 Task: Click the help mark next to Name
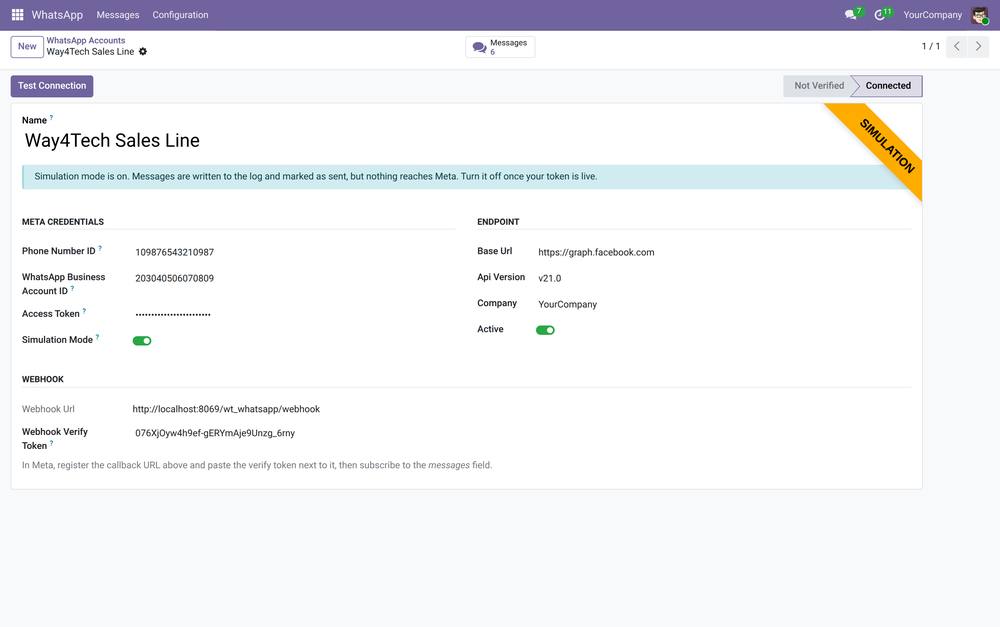click(x=52, y=117)
